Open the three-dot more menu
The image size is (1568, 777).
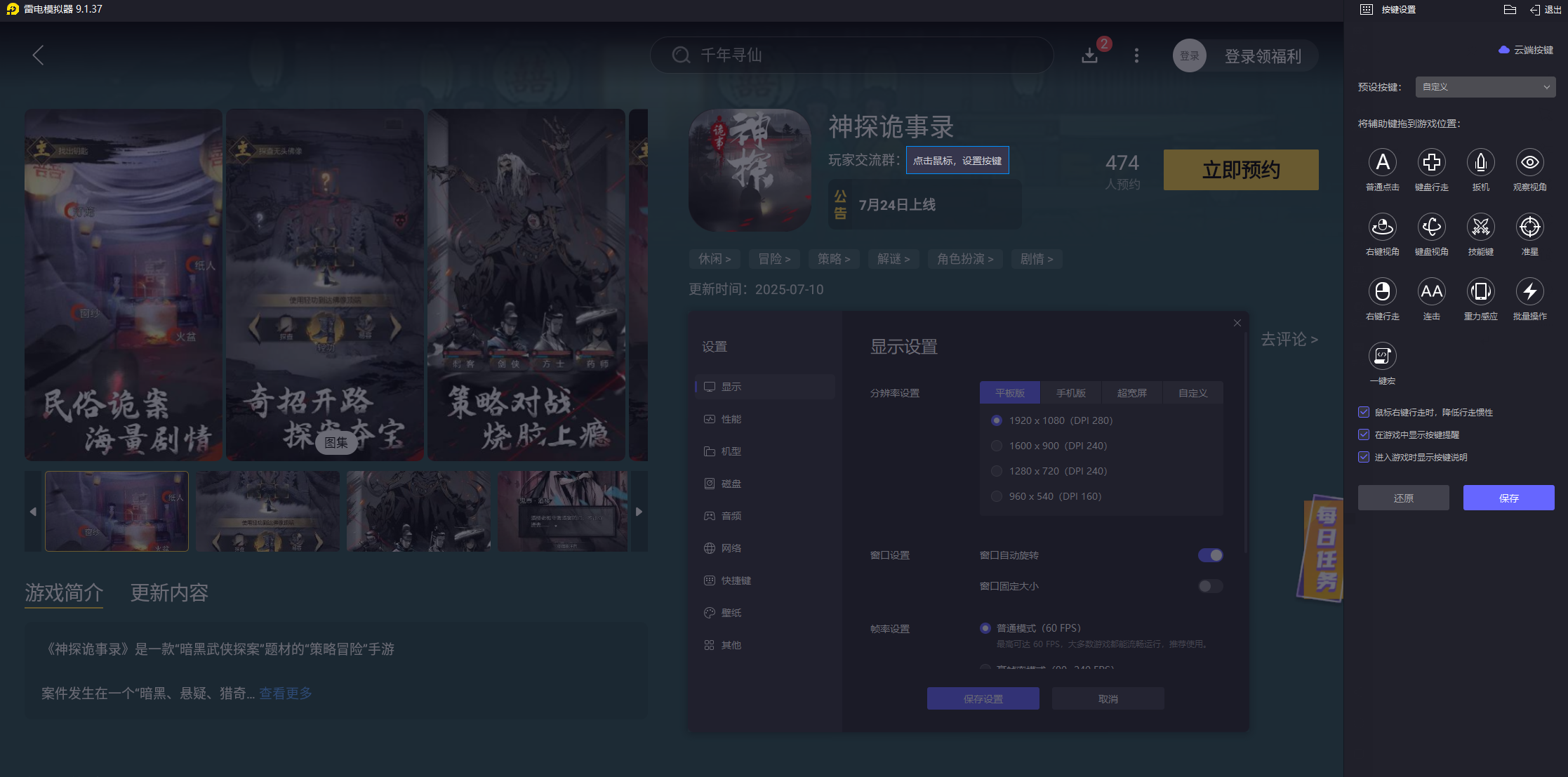pyautogui.click(x=1136, y=55)
